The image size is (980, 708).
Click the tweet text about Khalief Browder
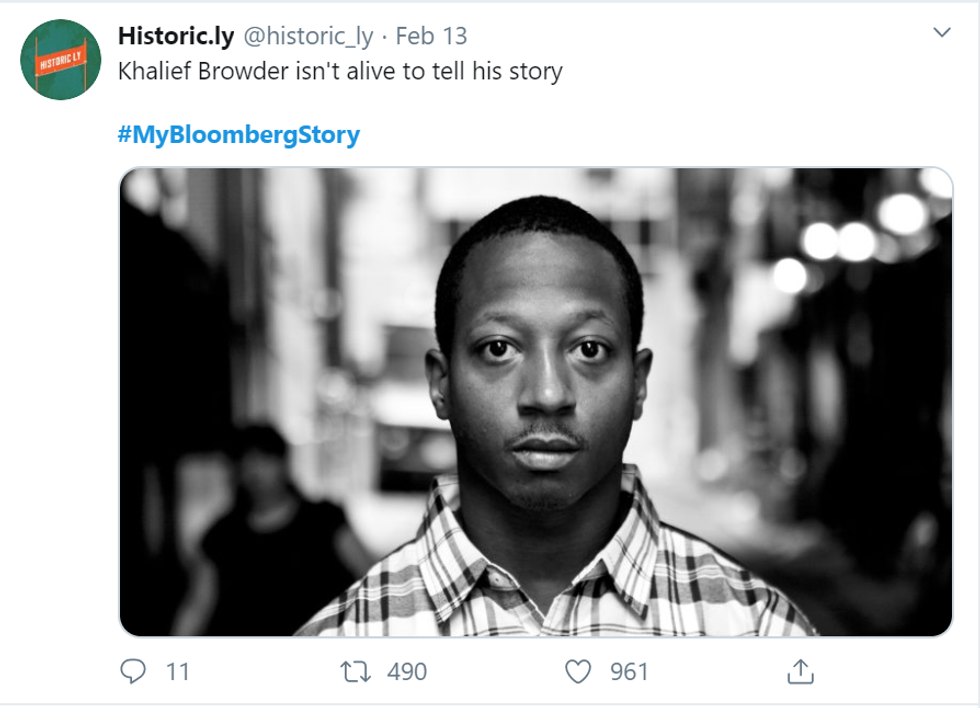[x=340, y=72]
